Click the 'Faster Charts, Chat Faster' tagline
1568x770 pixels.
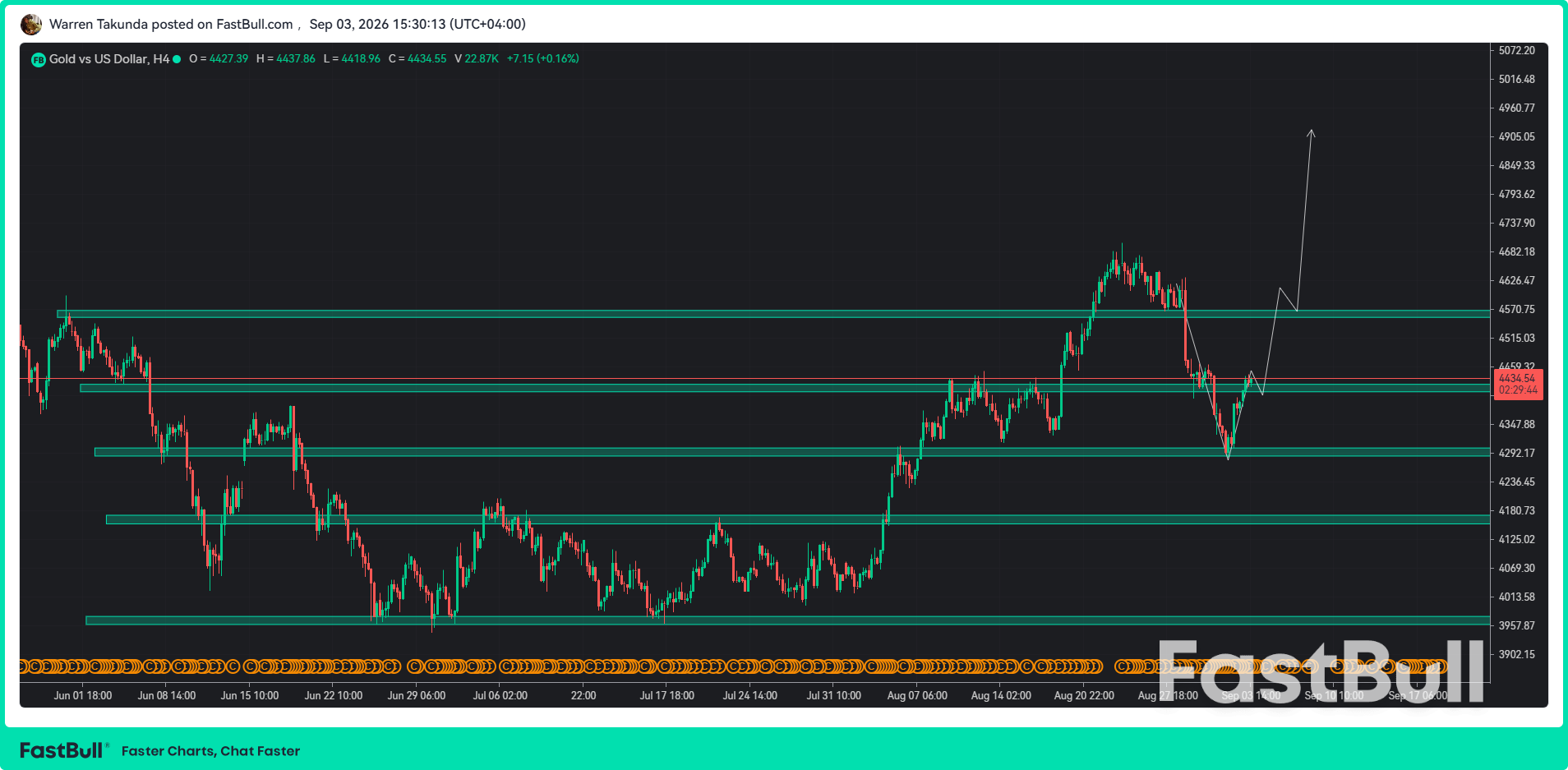pos(210,751)
